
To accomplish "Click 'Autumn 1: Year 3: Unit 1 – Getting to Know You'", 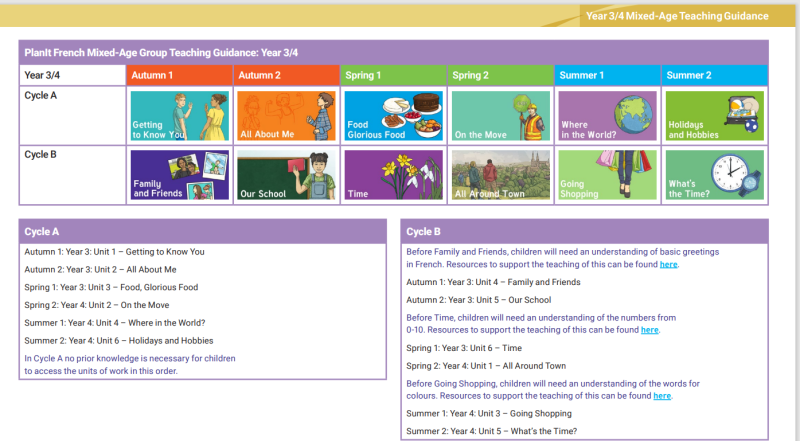I will [114, 252].
